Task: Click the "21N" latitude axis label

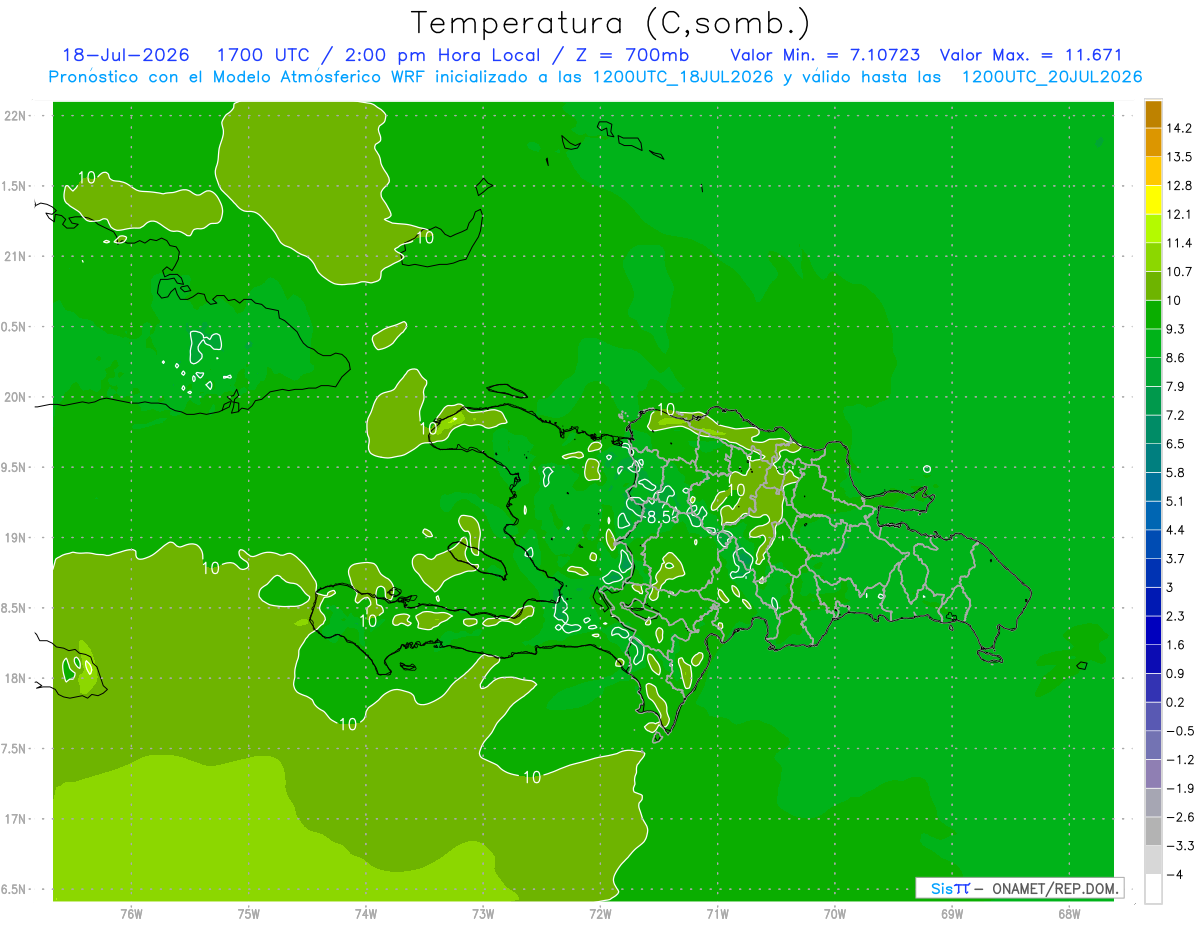Action: tap(15, 256)
